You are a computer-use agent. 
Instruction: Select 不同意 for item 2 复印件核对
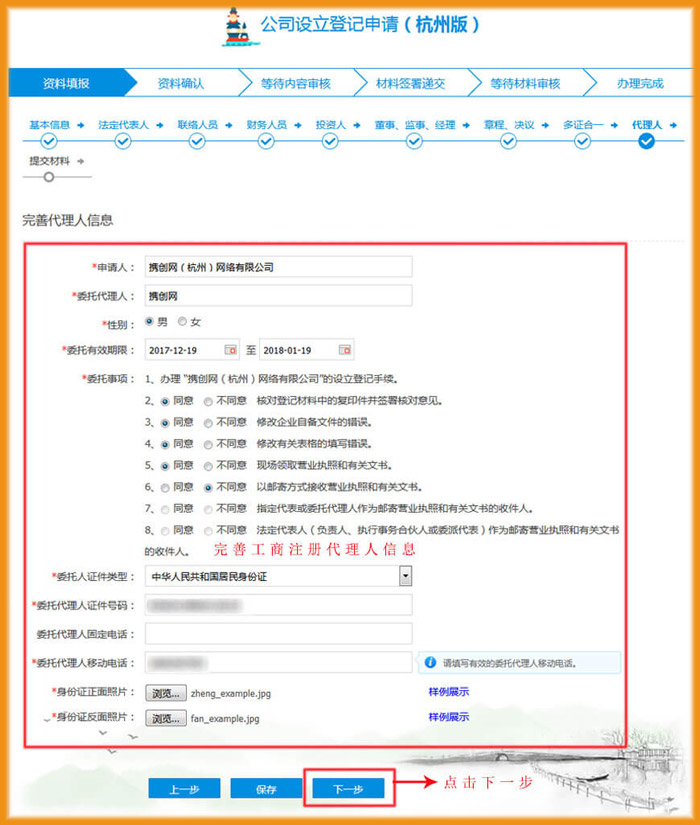point(208,400)
